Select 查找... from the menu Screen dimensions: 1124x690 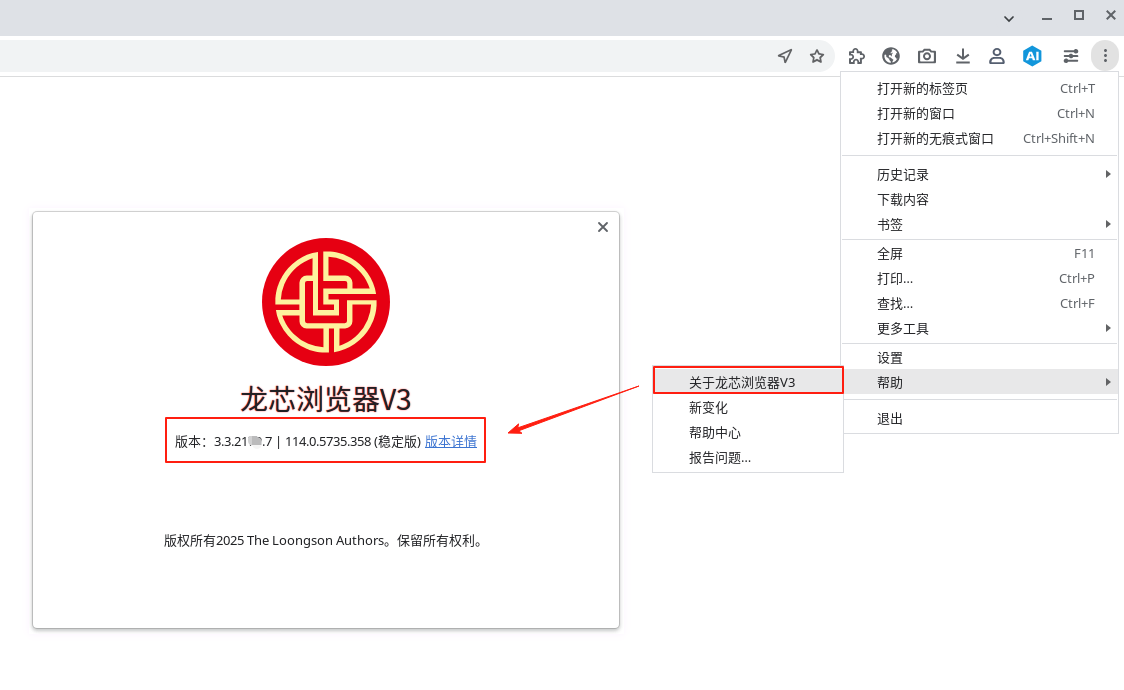[980, 304]
